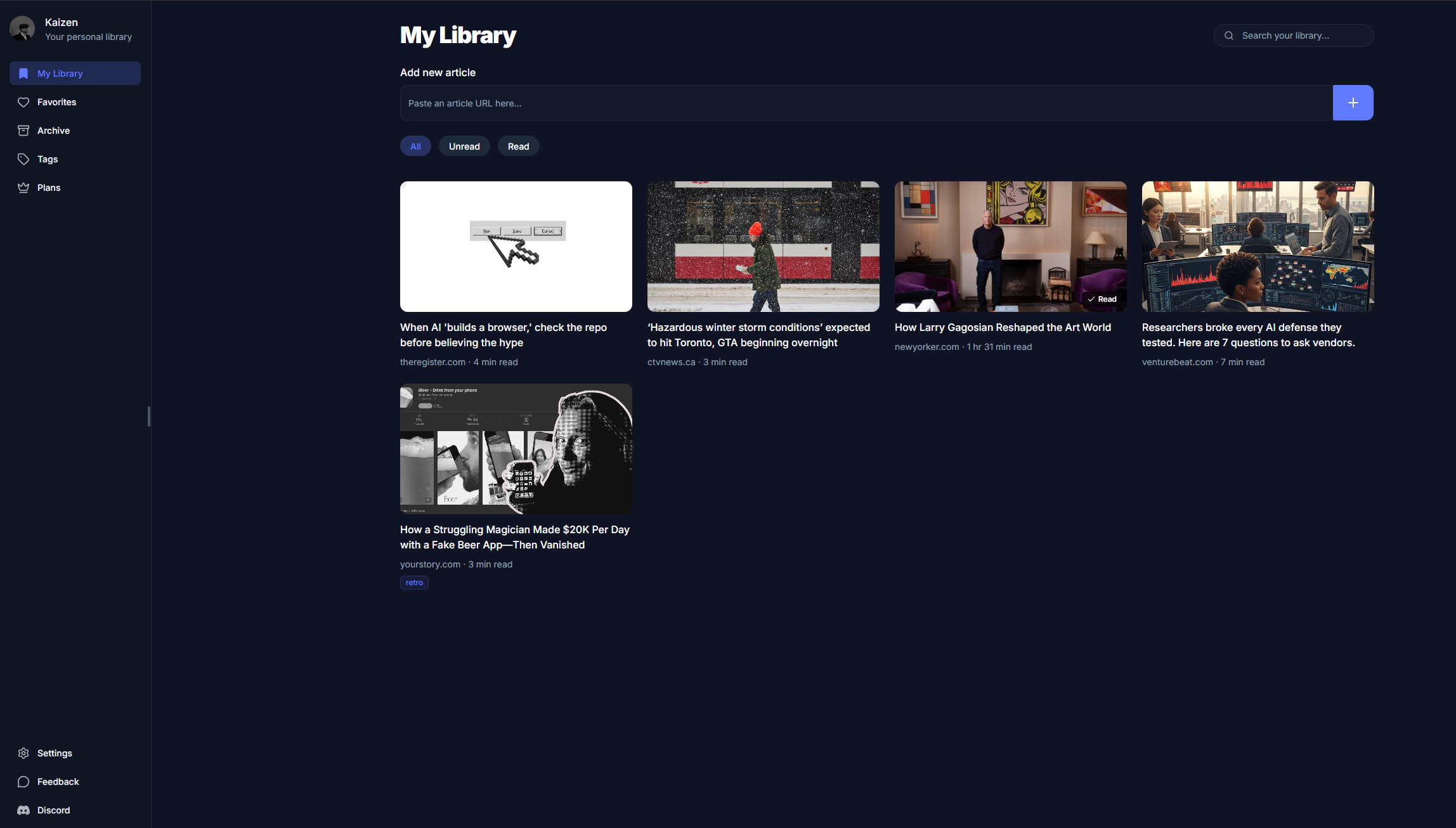This screenshot has height=828, width=1456.
Task: Open Archive via the box icon
Action: [x=23, y=130]
